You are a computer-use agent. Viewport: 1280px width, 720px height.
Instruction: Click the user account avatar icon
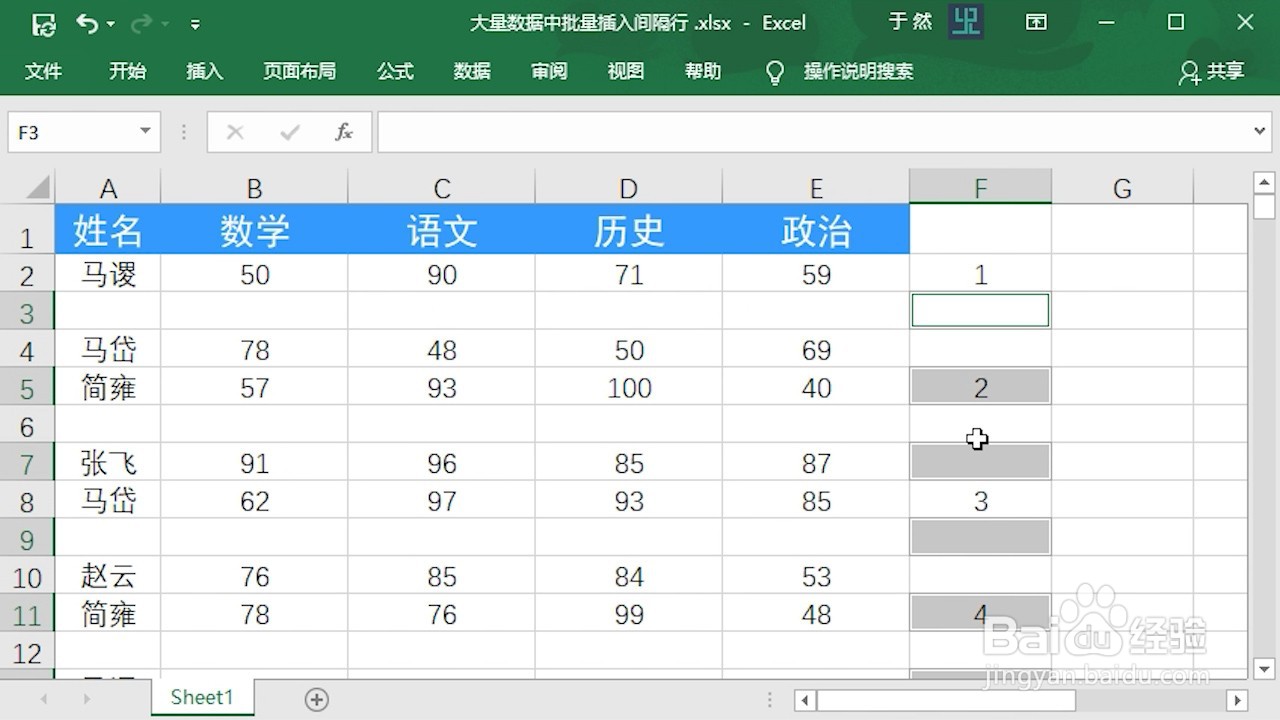pos(965,22)
